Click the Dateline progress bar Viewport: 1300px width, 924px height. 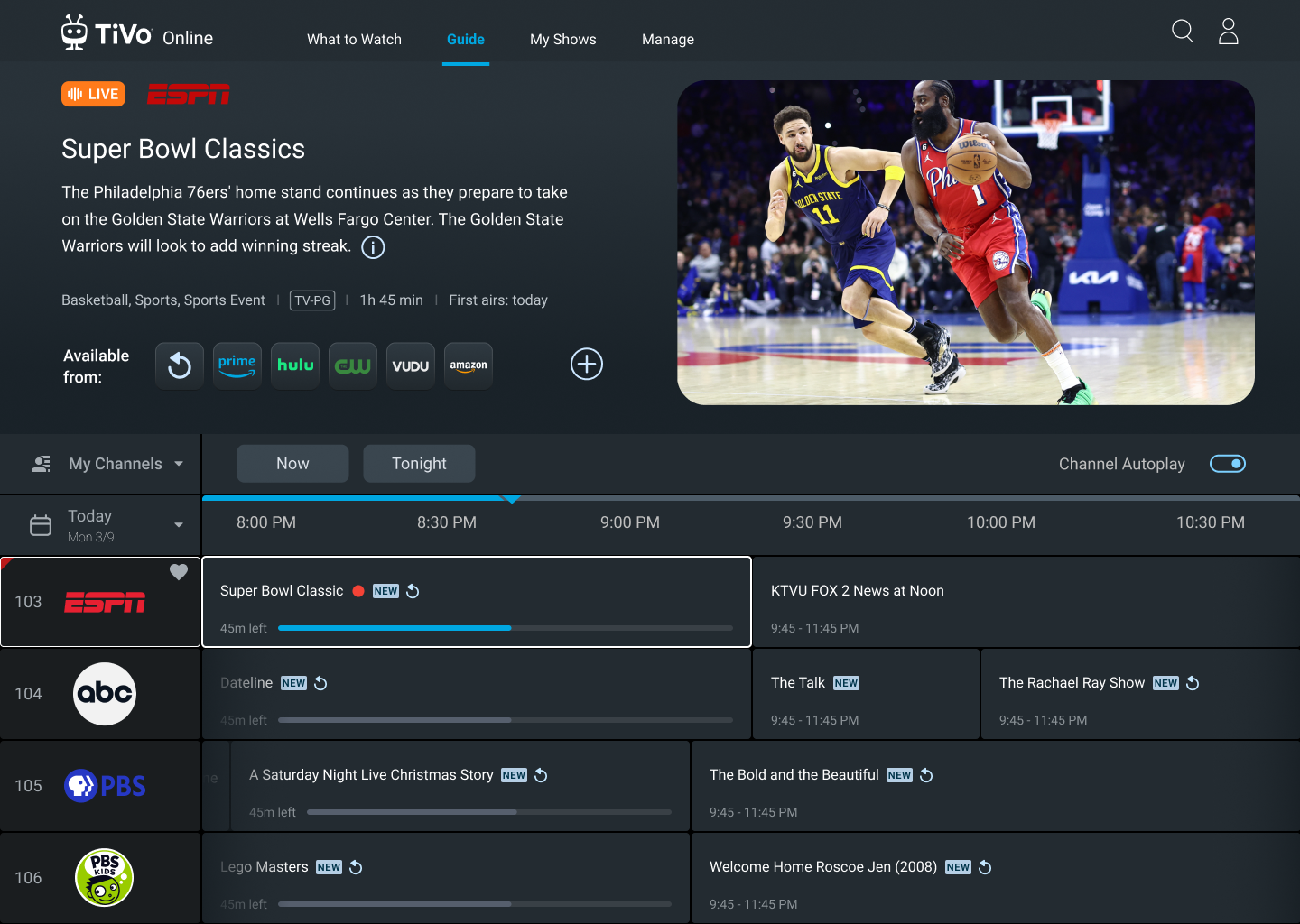click(x=506, y=720)
